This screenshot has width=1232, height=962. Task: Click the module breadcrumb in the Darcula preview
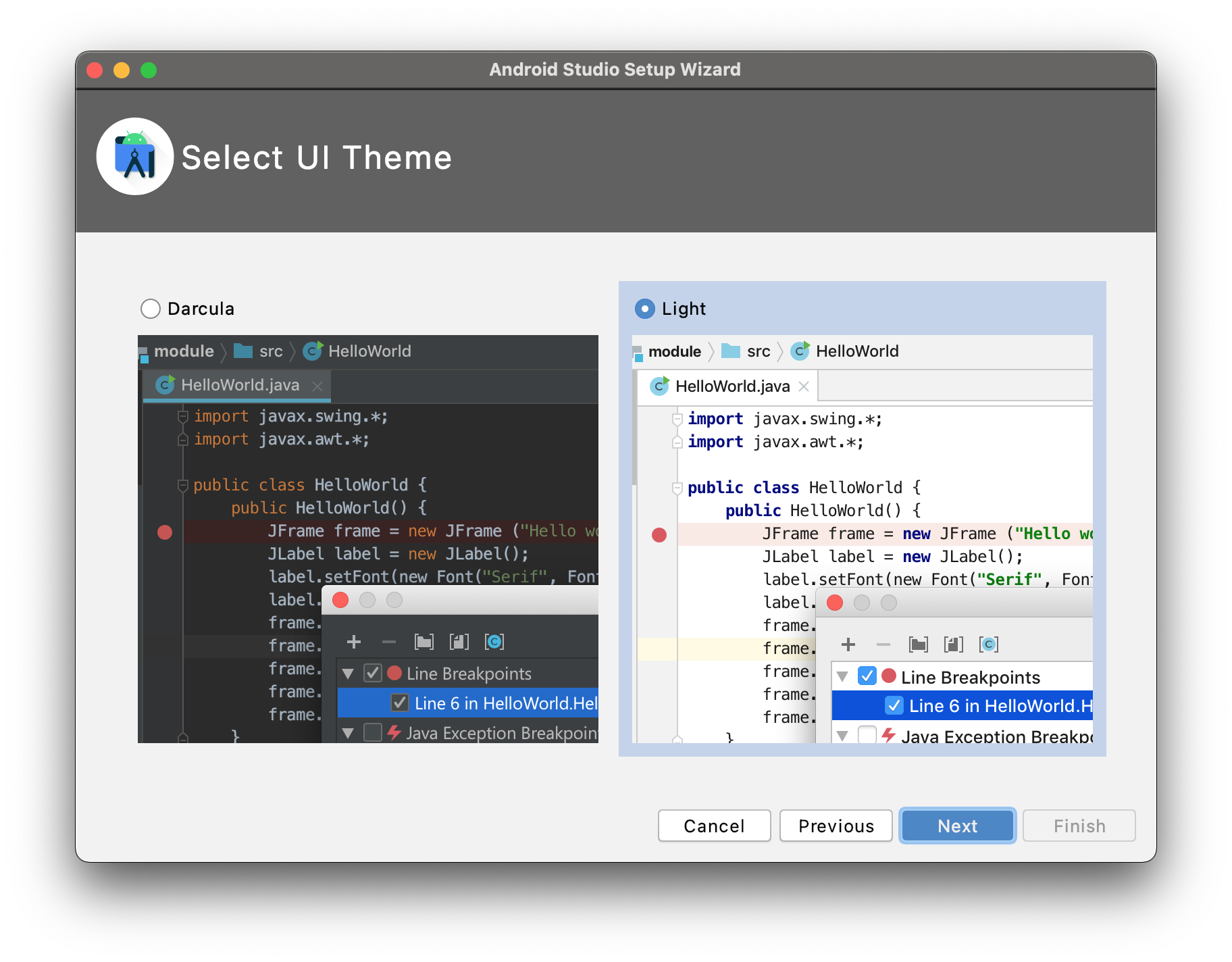[184, 351]
